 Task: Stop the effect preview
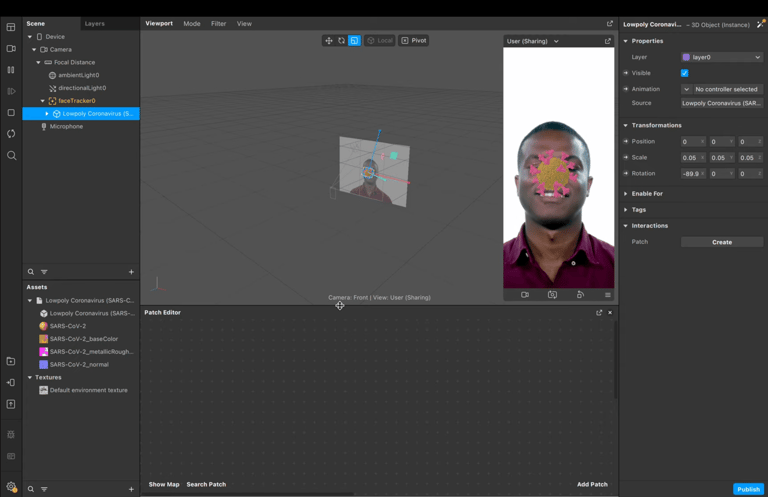point(11,113)
